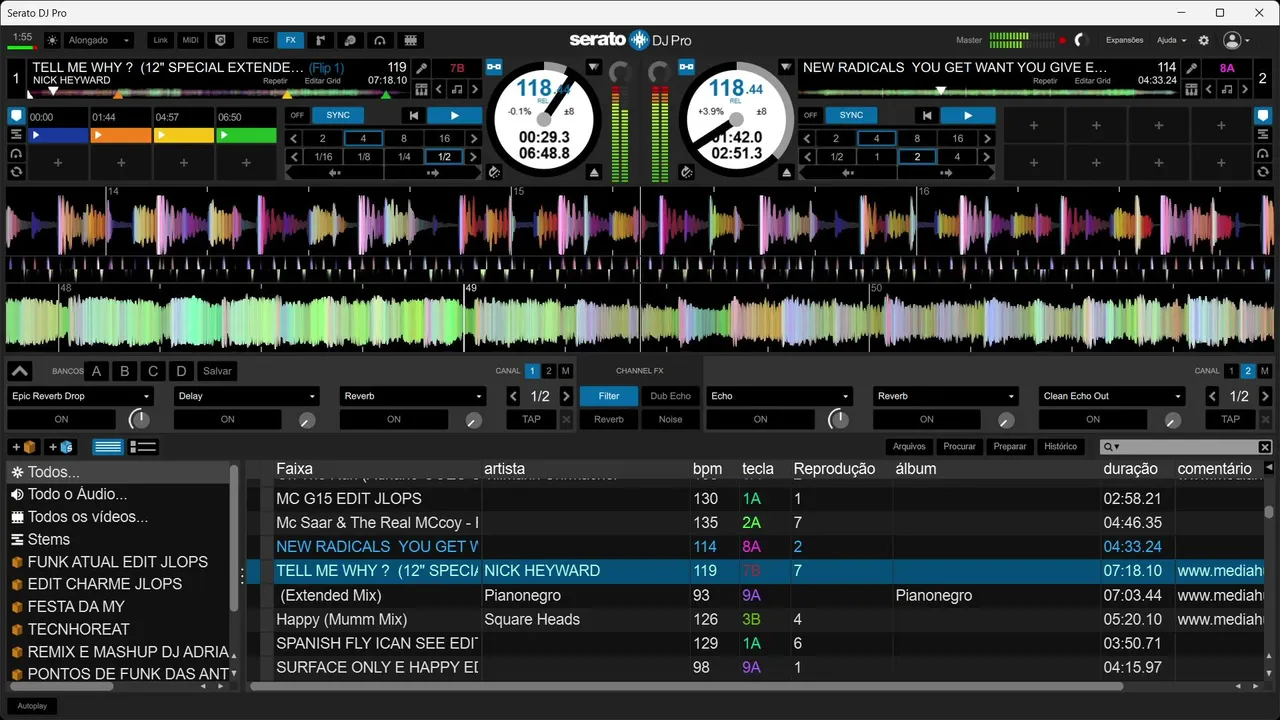The image size is (1280, 720).
Task: Open the Histórico tab
Action: tap(1060, 447)
